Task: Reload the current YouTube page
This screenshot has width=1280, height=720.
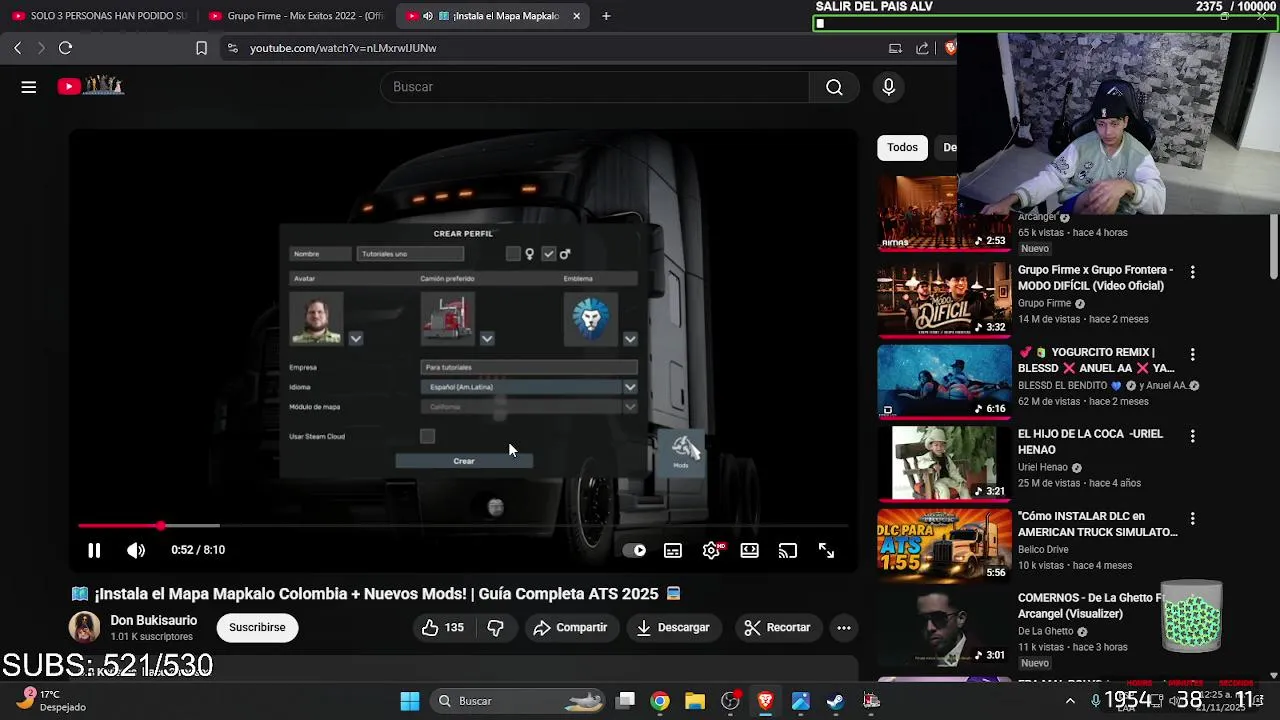Action: 65,48
